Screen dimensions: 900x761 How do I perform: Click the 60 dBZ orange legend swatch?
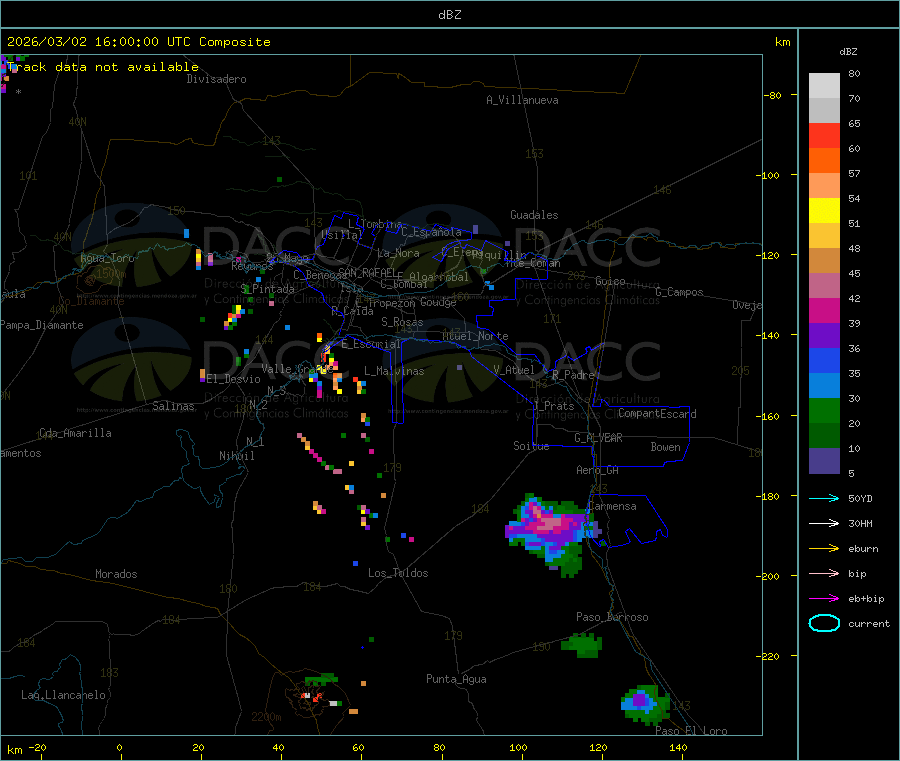[x=824, y=161]
